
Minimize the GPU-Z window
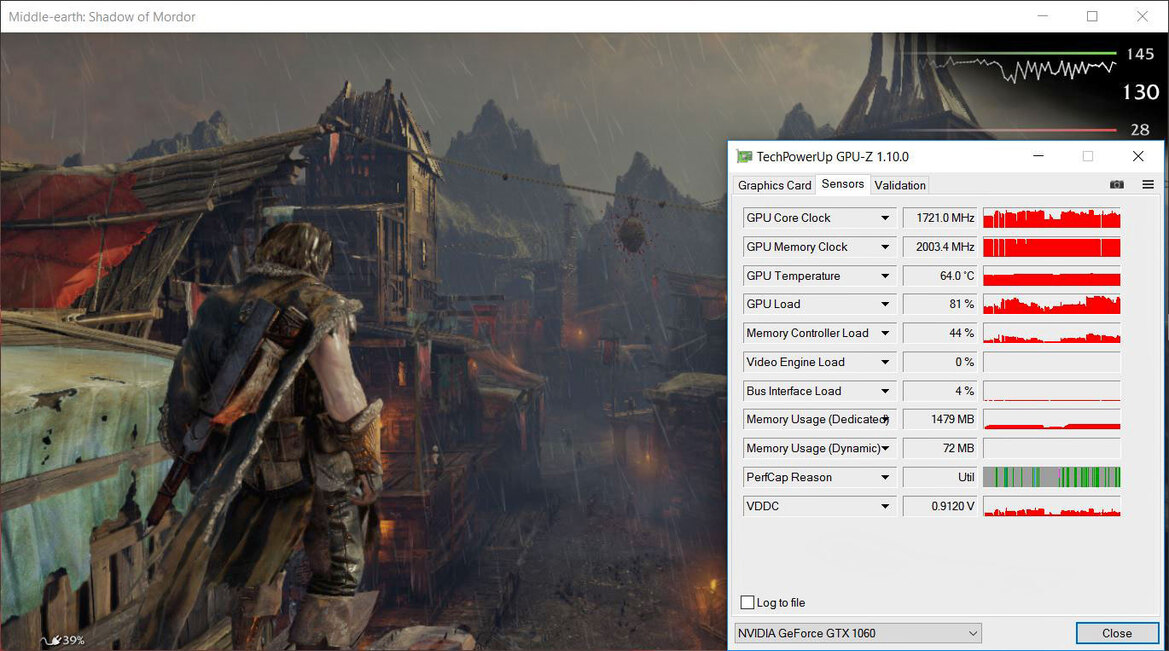[x=1038, y=156]
